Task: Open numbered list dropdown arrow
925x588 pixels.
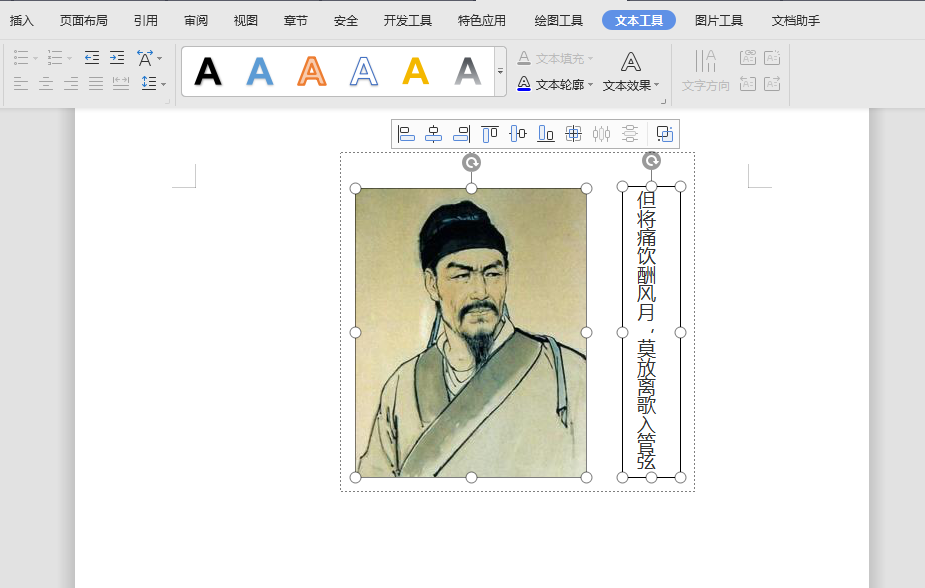Action: 70,58
